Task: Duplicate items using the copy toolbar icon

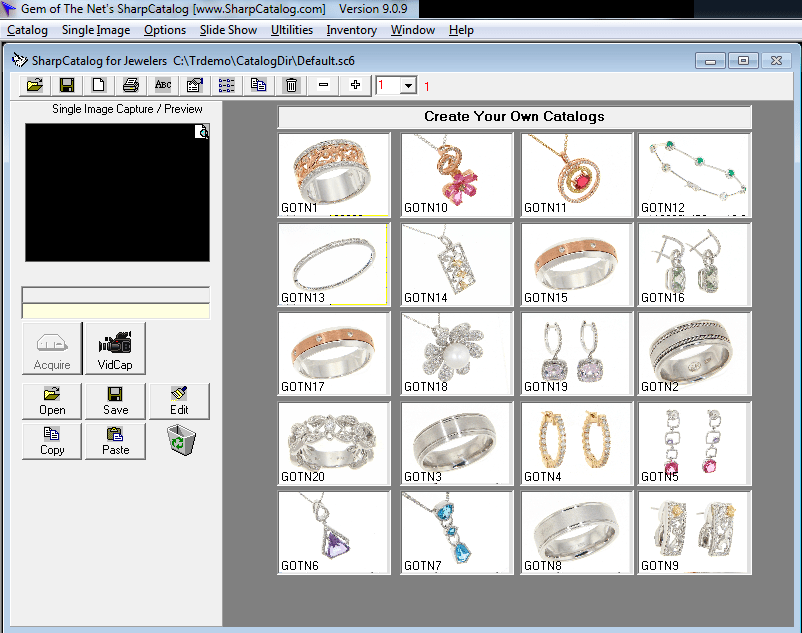Action: click(259, 85)
